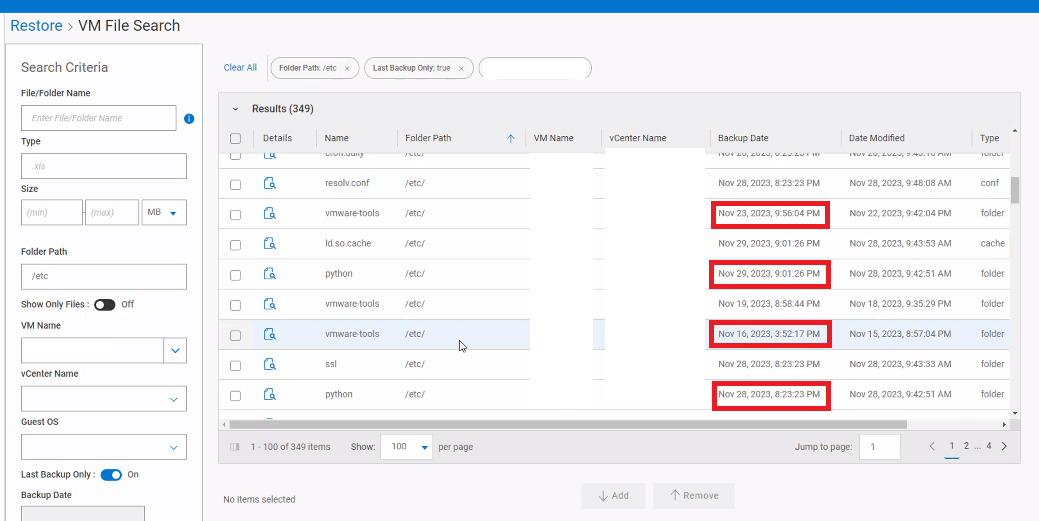Jump to page 2 of results

pos(966,446)
